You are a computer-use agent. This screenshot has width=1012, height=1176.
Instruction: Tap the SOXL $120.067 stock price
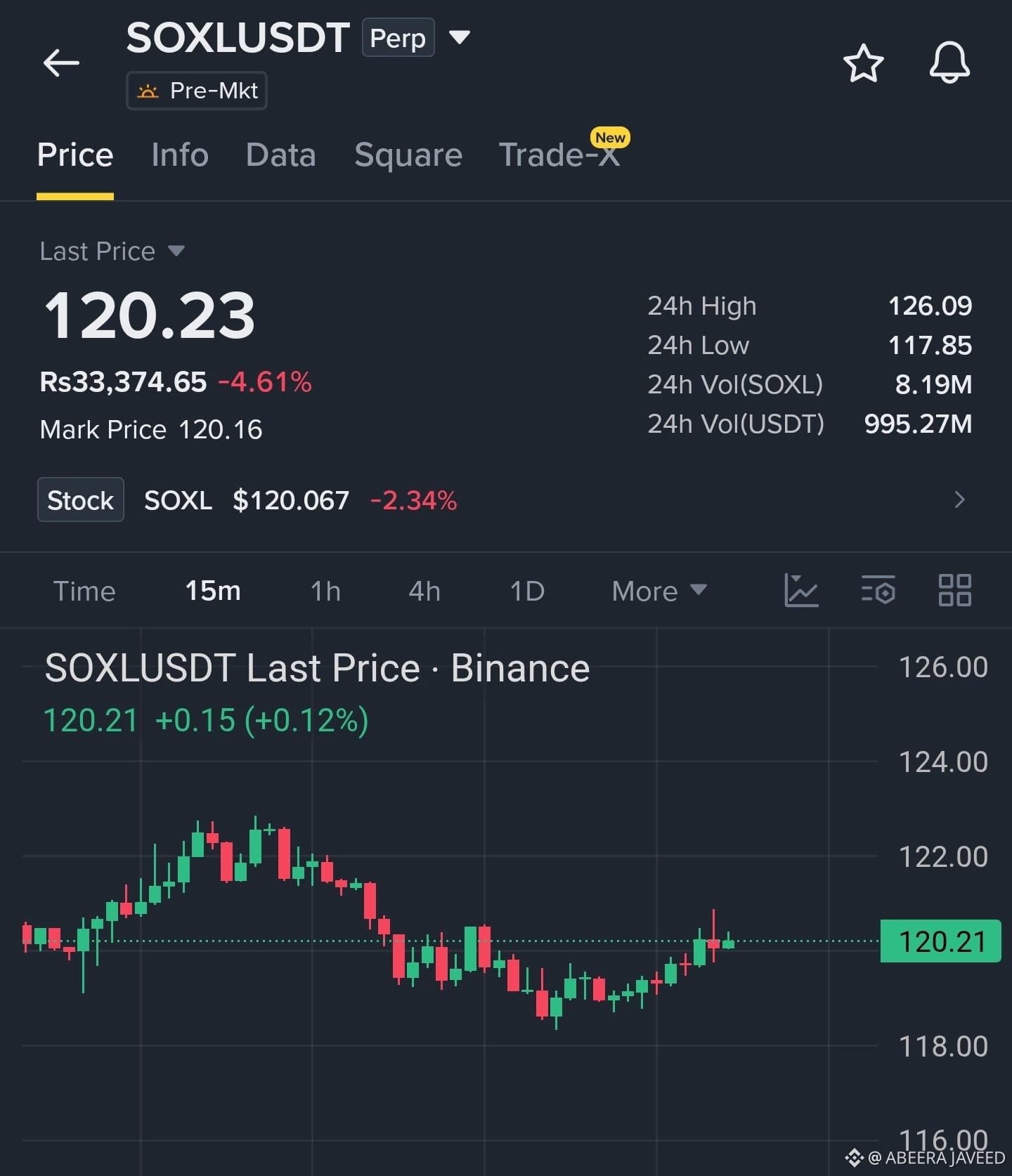point(291,500)
